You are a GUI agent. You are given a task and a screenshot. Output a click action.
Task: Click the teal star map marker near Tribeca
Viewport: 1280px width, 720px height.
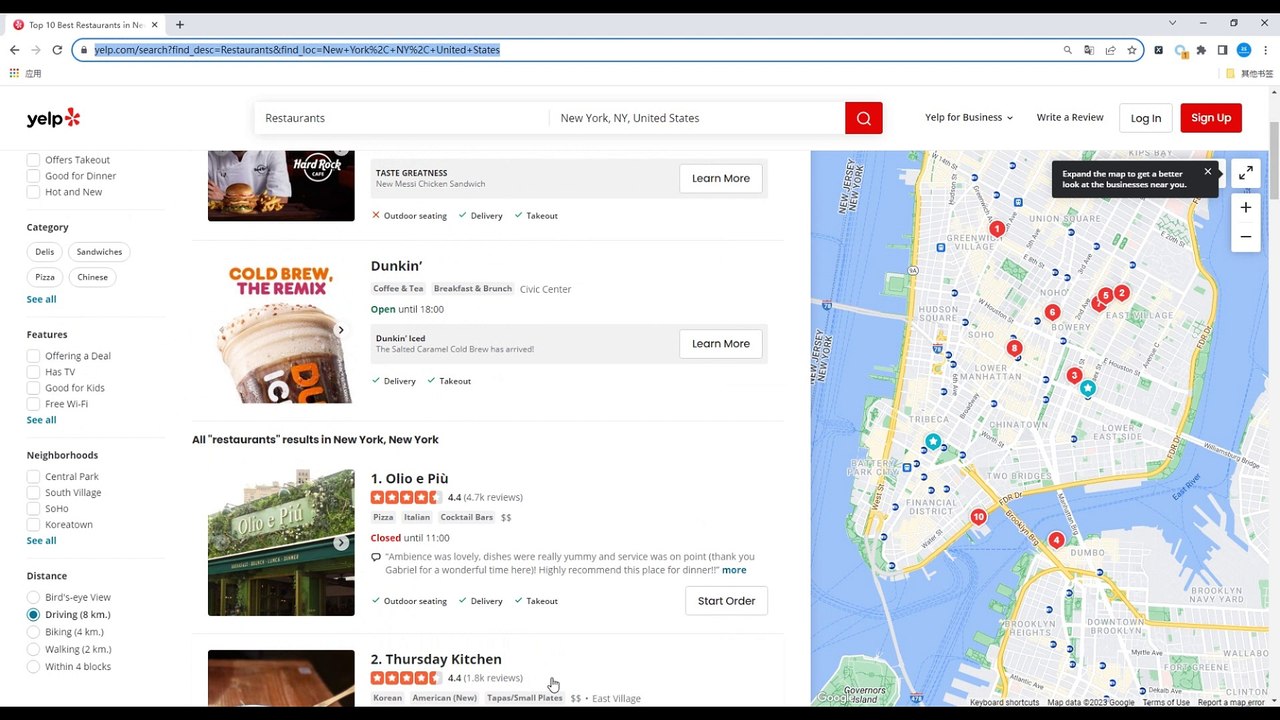(933, 441)
